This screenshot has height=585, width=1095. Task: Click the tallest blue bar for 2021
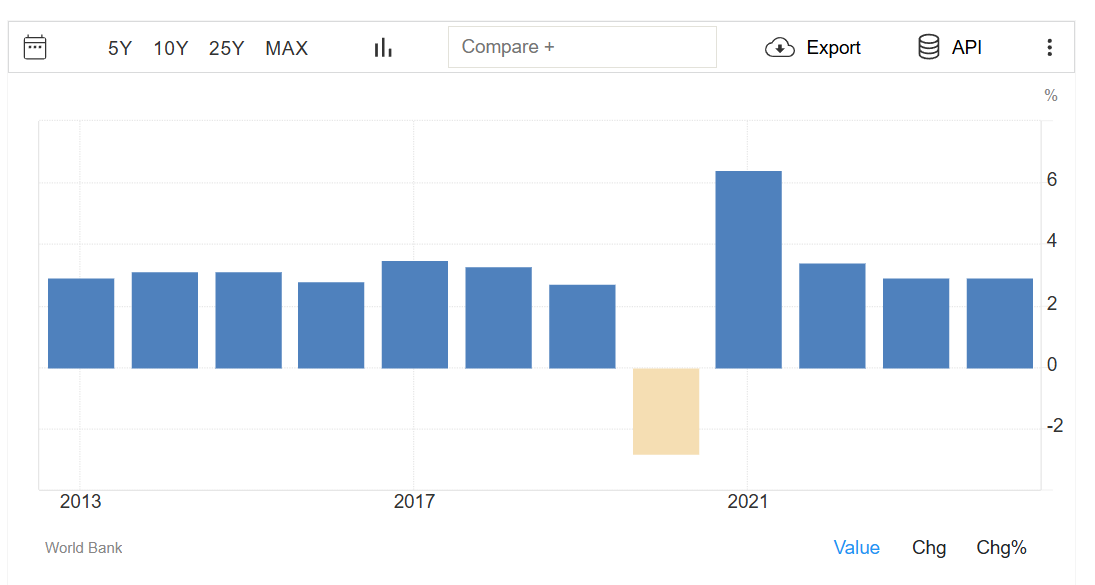[748, 270]
